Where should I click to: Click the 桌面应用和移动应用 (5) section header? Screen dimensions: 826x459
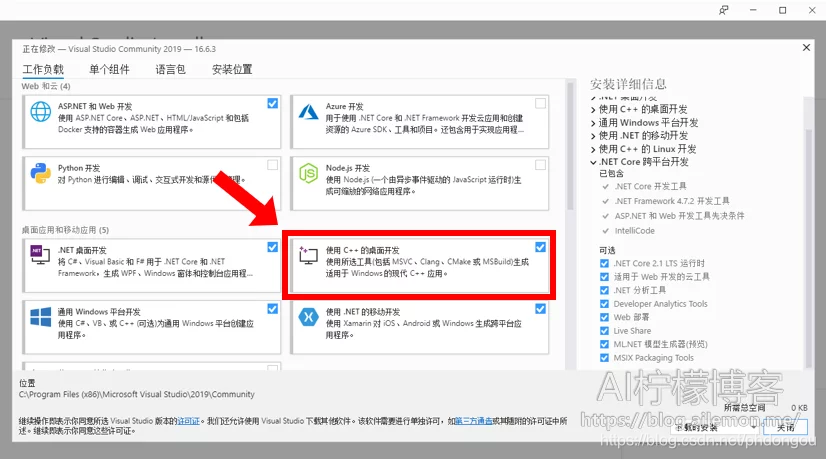(65, 230)
